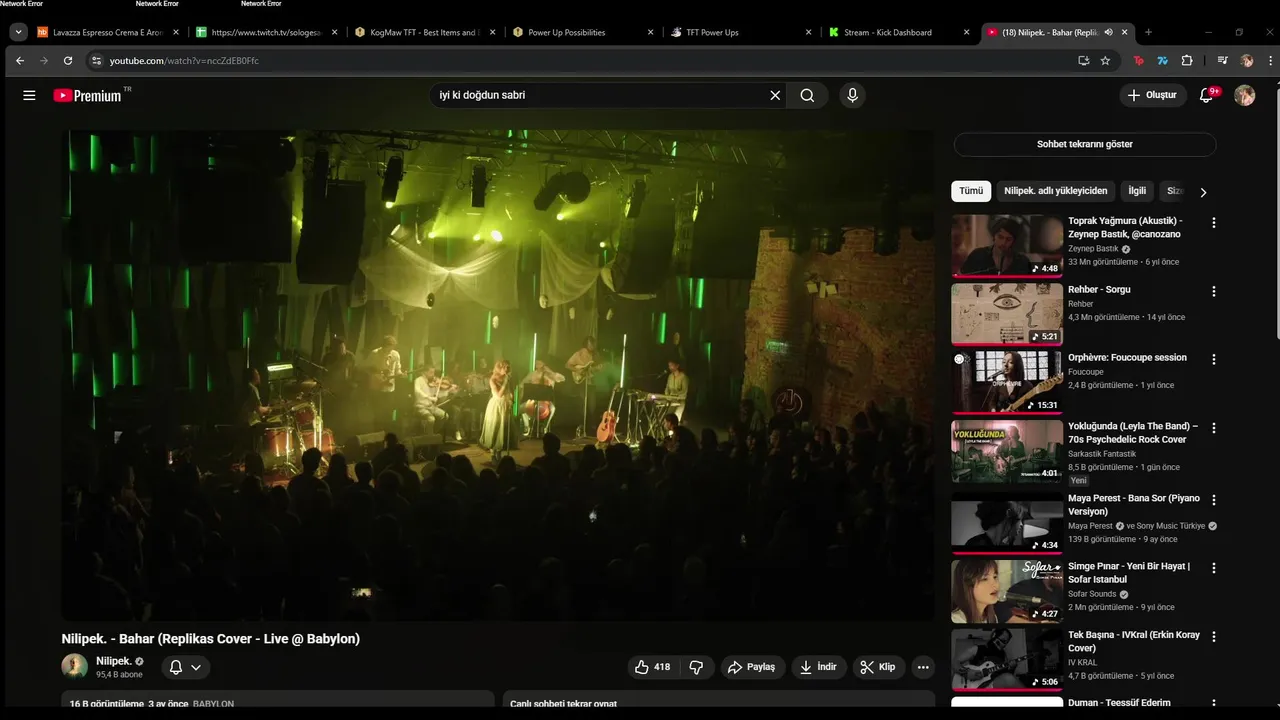This screenshot has height=720, width=1280.
Task: Open the Sofar Sounds channel name
Action: pos(1092,594)
